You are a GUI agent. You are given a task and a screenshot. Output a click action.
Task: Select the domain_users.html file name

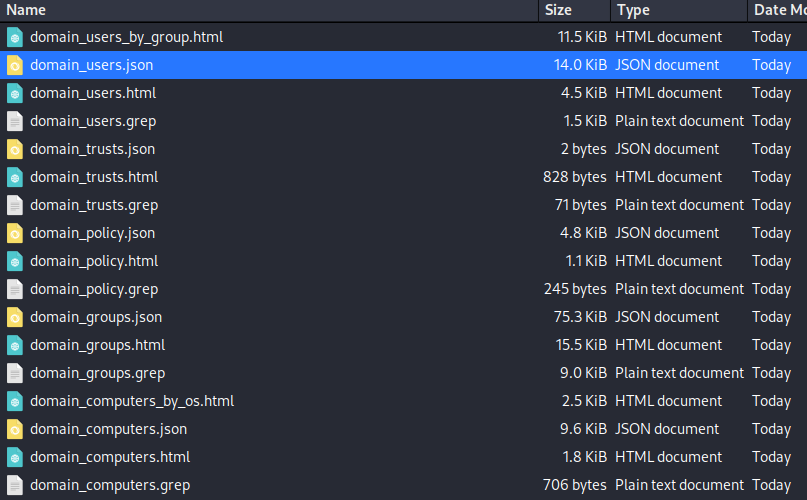point(93,93)
